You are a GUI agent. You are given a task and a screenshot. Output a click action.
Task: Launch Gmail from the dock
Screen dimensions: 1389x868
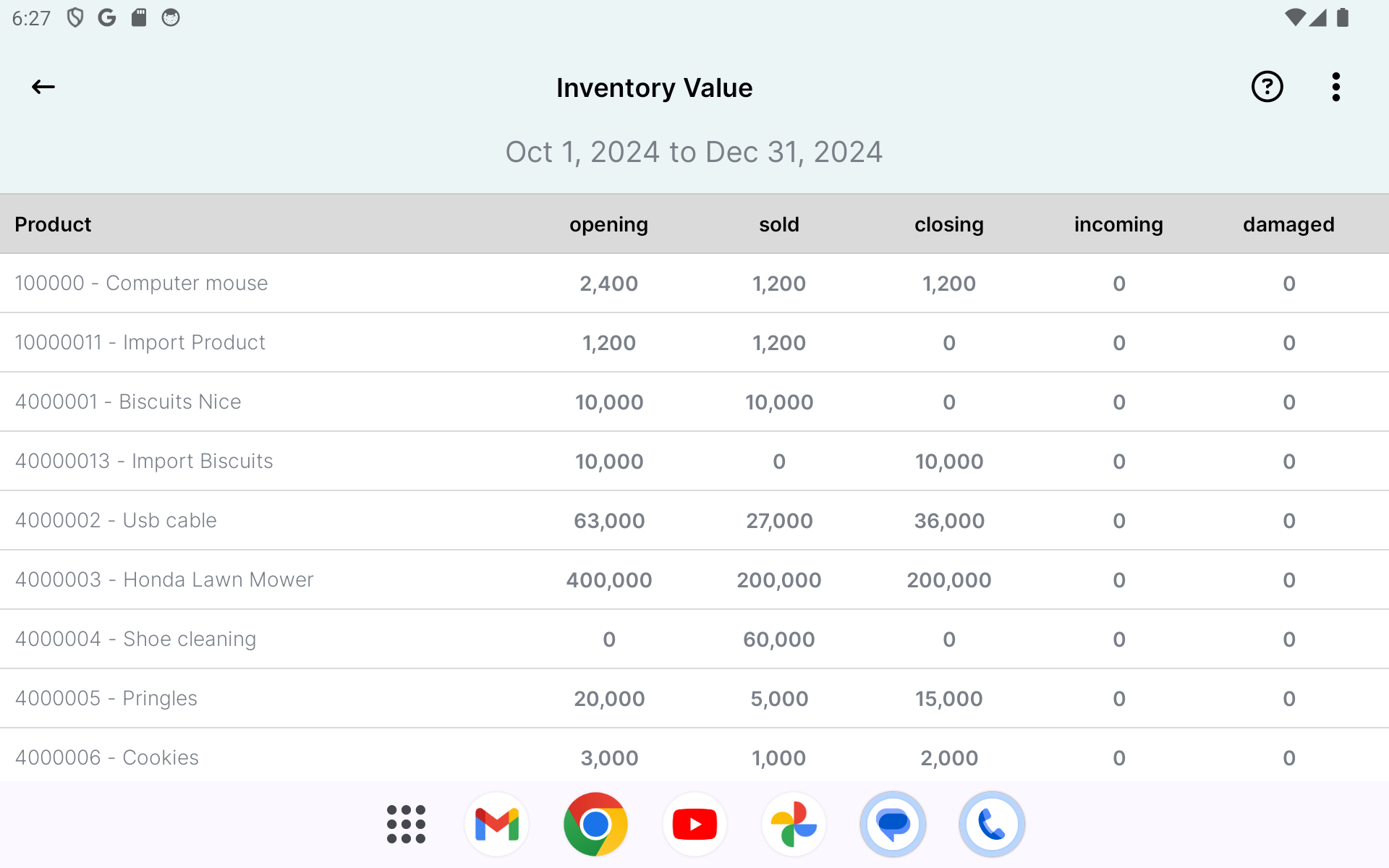tap(497, 824)
